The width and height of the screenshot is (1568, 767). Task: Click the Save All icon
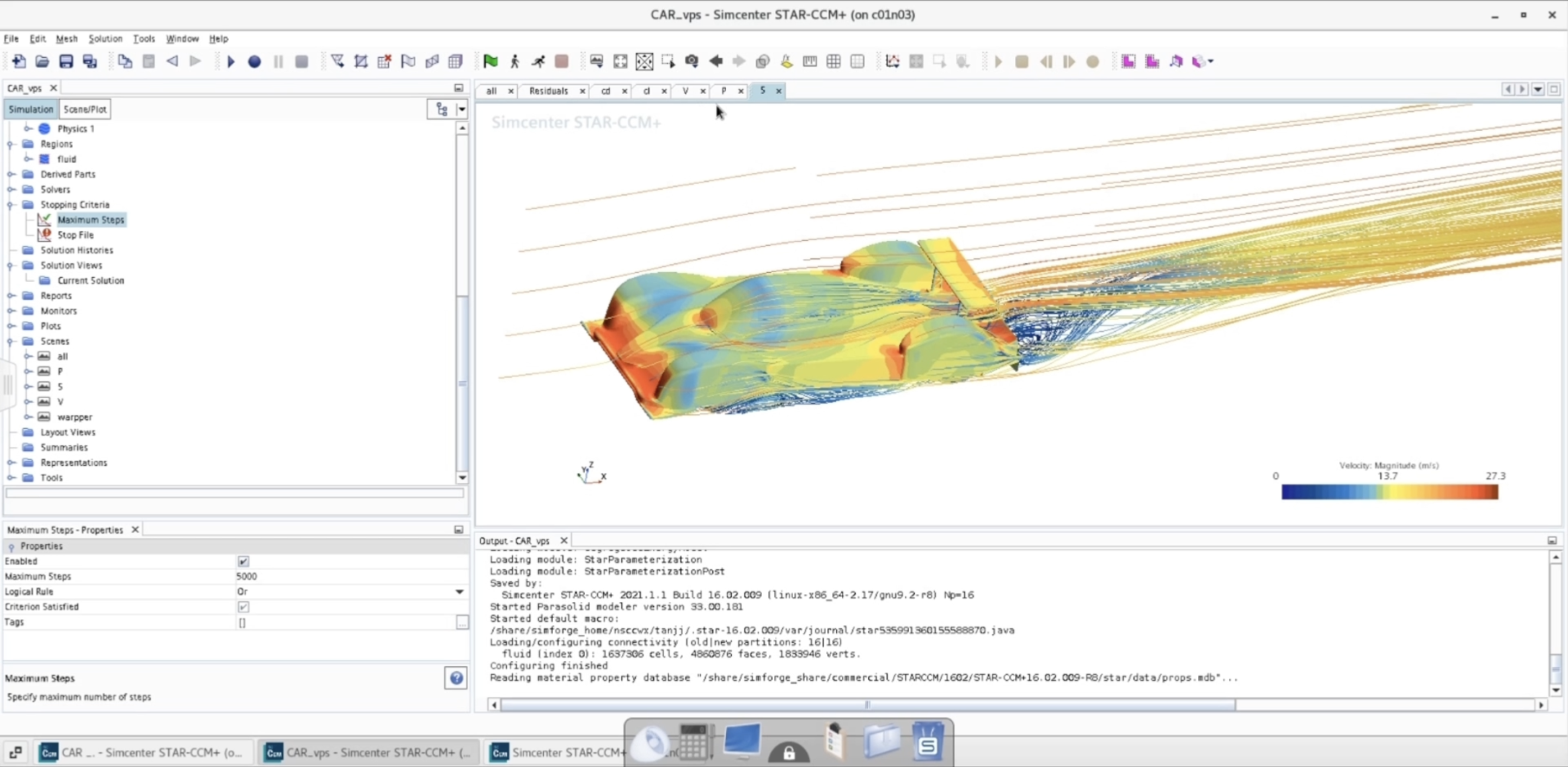[x=90, y=61]
